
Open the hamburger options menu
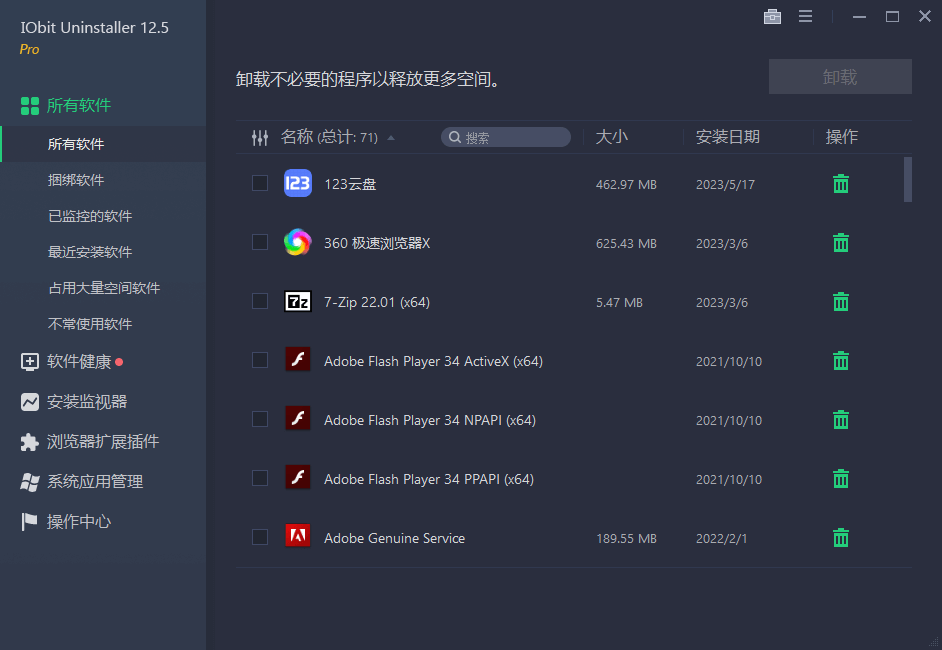click(806, 16)
